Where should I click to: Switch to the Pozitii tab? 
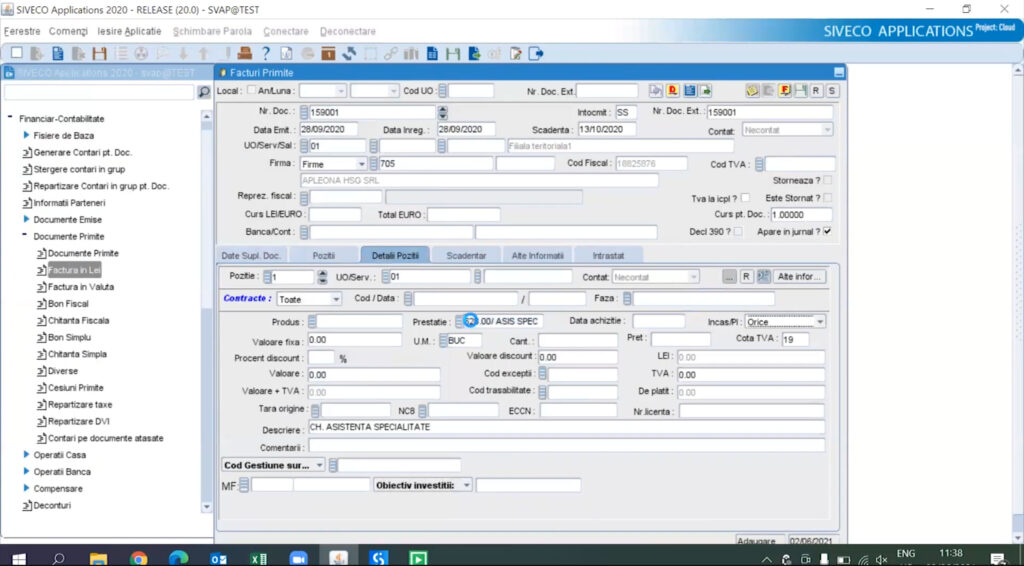[323, 255]
